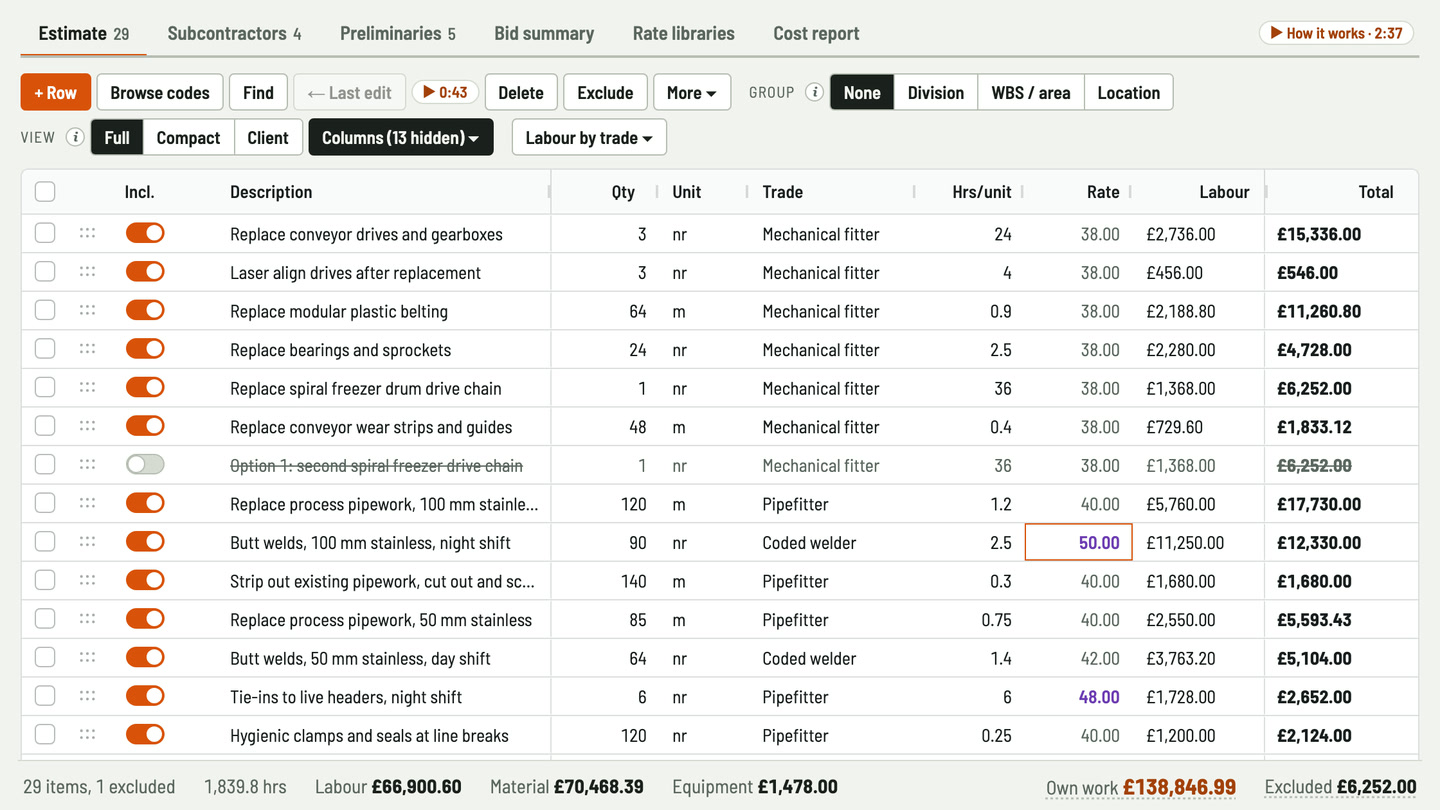
Task: Check the box for Replace conveyor drives and gearboxes
Action: pos(45,233)
